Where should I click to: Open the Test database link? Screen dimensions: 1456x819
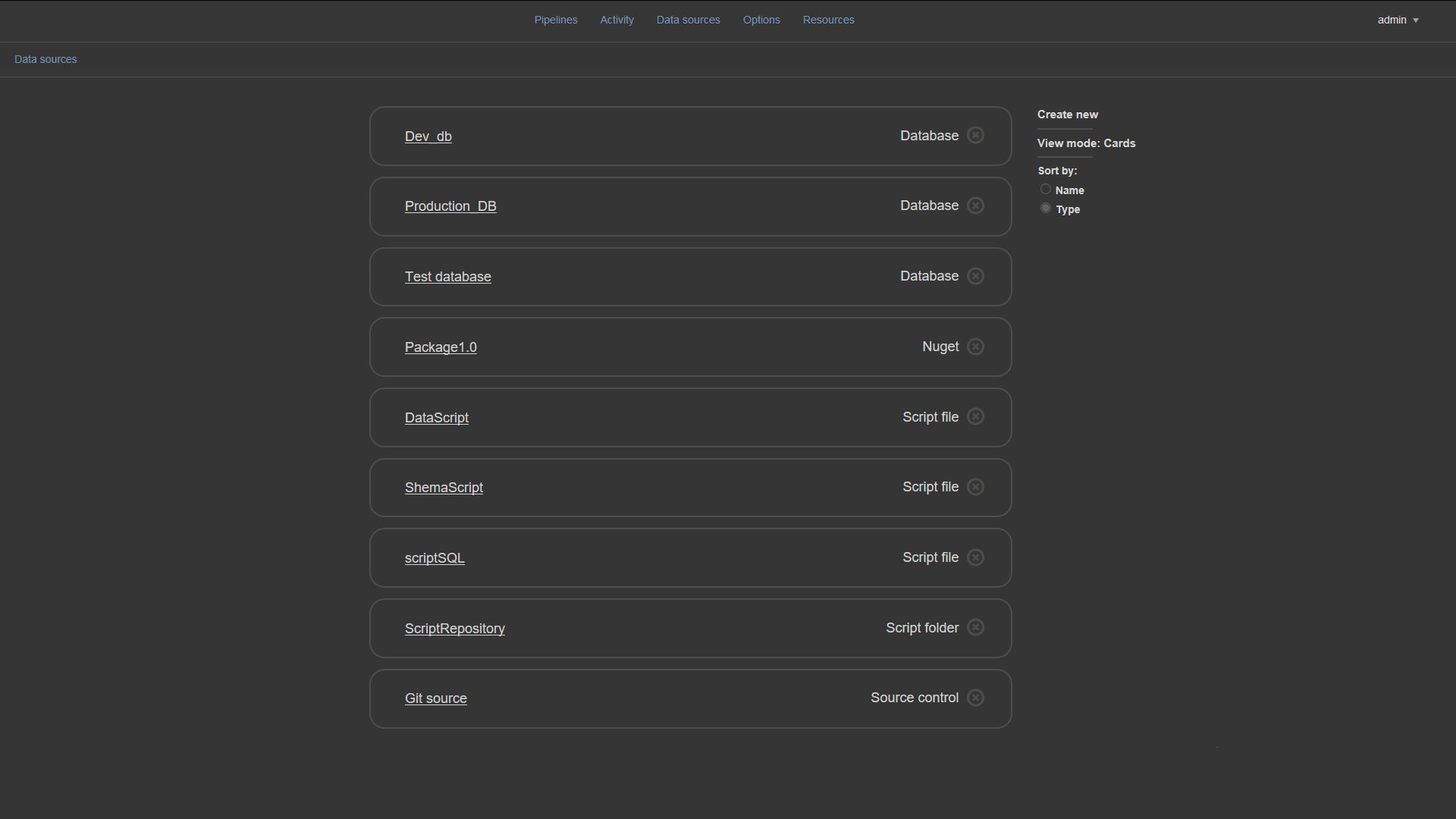point(447,277)
